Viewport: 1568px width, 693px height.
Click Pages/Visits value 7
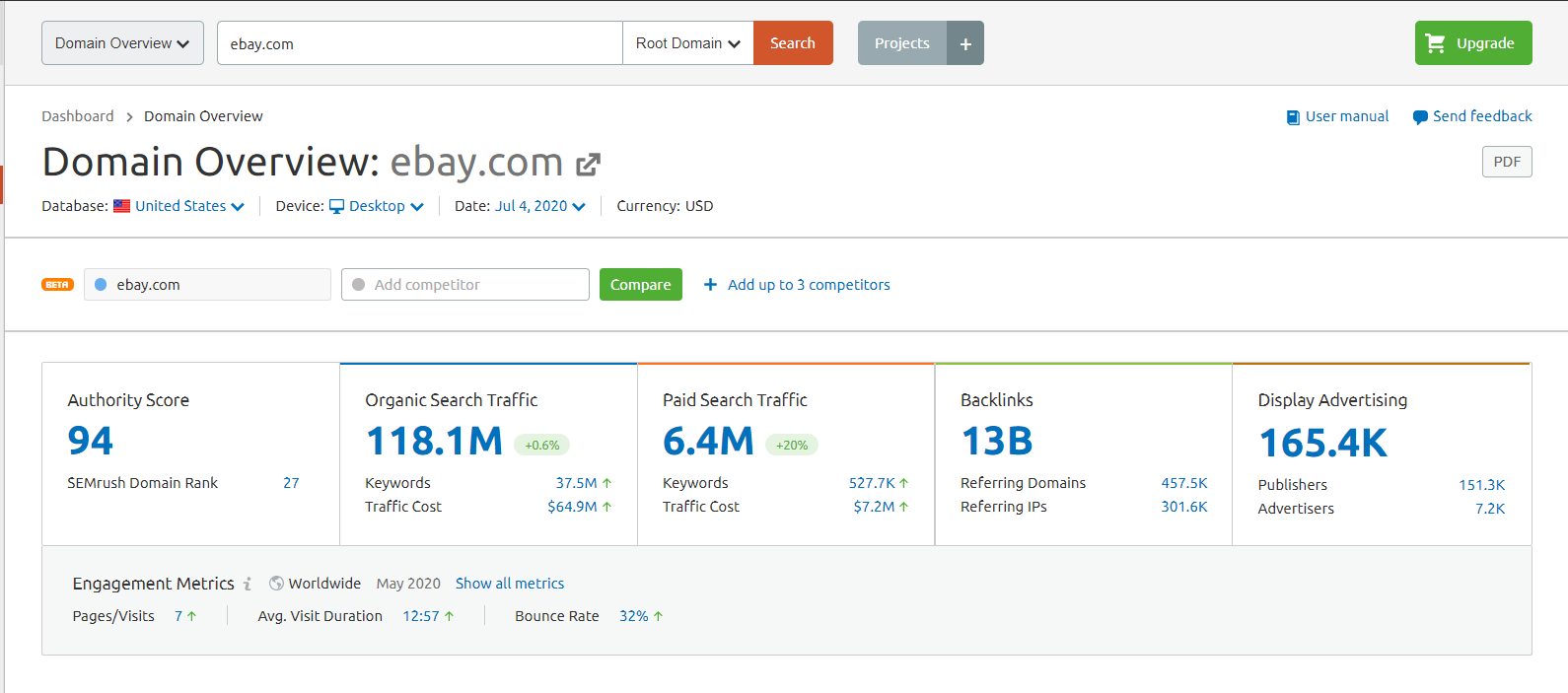[178, 616]
